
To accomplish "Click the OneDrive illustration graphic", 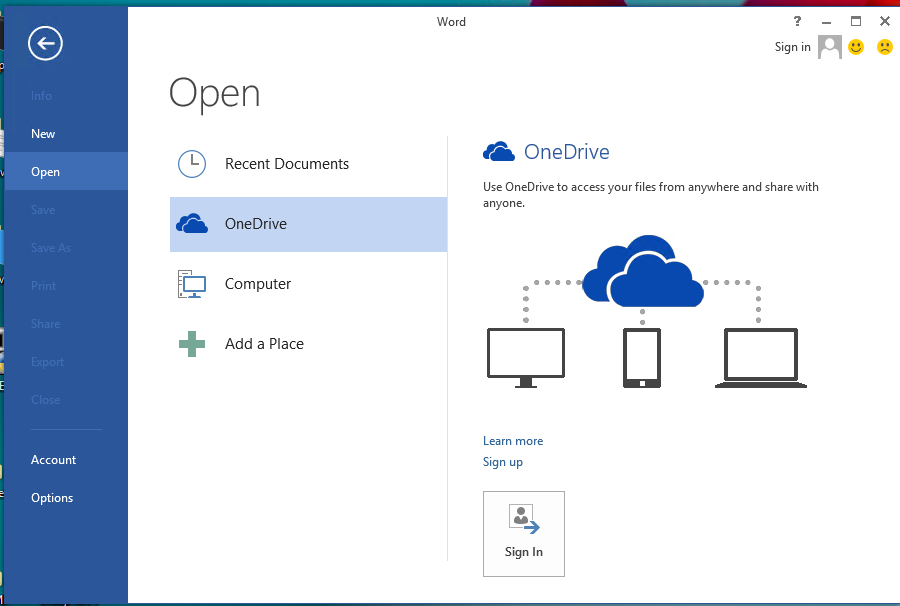I will pyautogui.click(x=645, y=310).
